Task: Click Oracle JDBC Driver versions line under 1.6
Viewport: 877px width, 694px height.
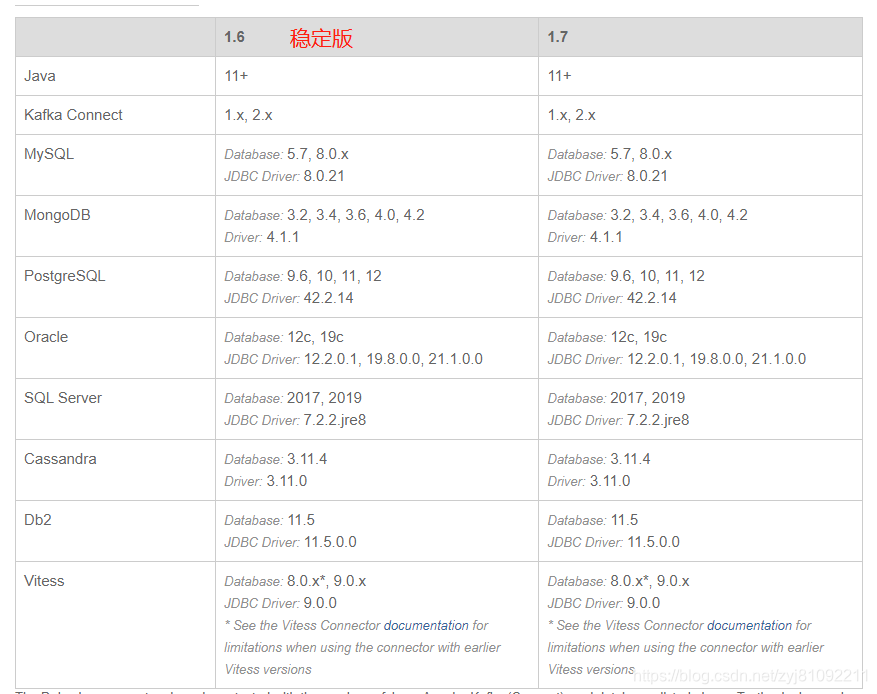Action: click(x=353, y=358)
